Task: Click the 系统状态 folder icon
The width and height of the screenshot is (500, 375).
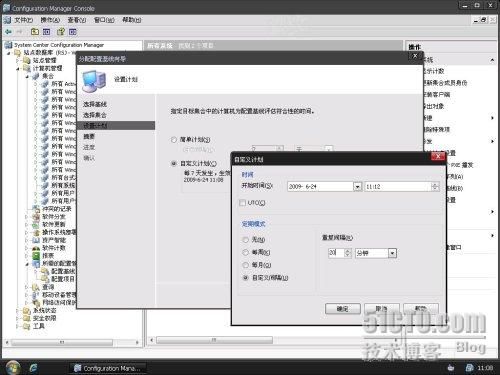Action: [27, 310]
